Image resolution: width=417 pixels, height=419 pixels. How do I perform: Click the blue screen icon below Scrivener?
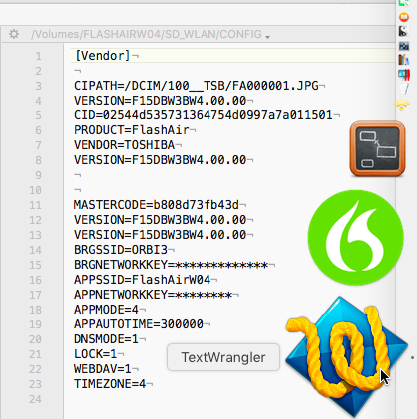tap(404, 46)
